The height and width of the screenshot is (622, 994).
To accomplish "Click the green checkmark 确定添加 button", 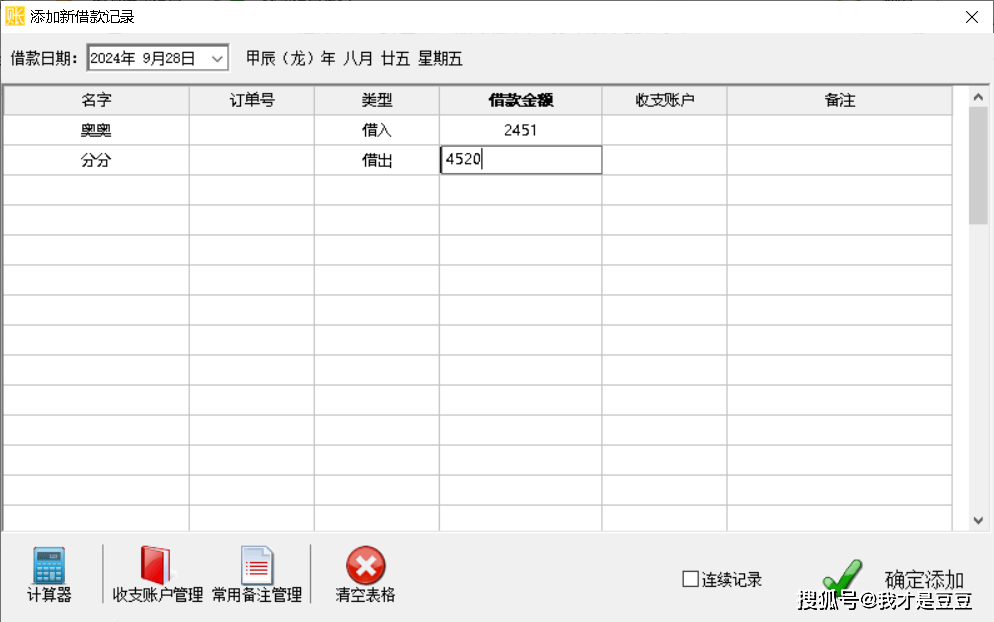I will 893,578.
